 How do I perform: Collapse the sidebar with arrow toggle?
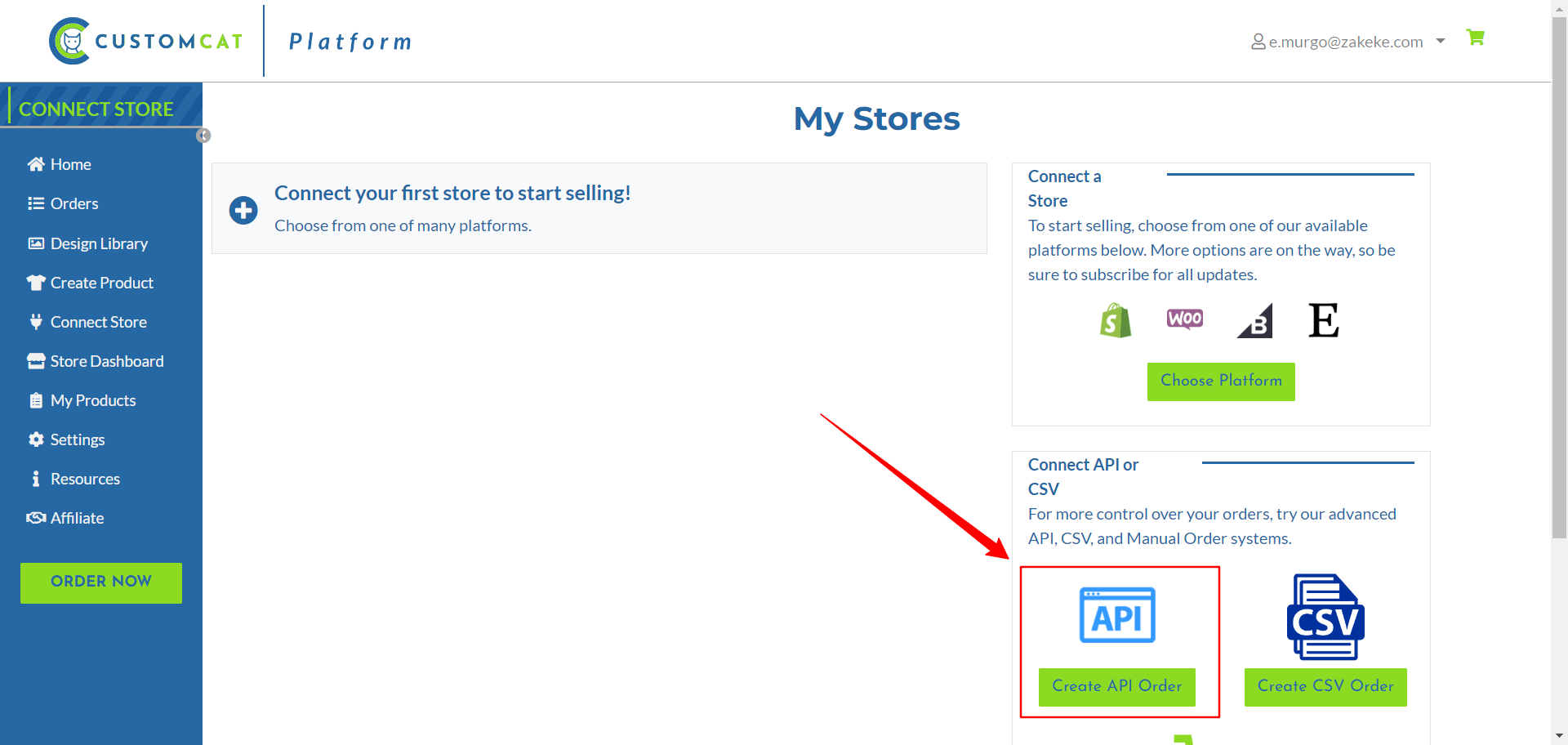click(x=203, y=136)
